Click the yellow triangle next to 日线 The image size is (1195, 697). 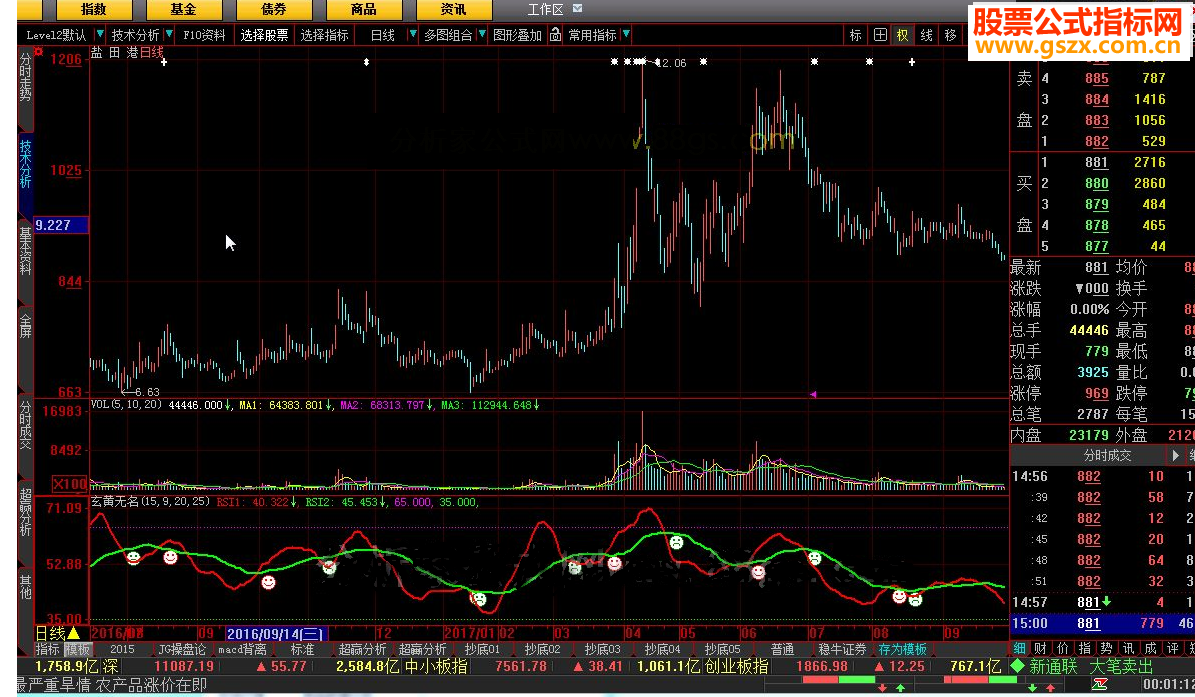click(x=74, y=633)
